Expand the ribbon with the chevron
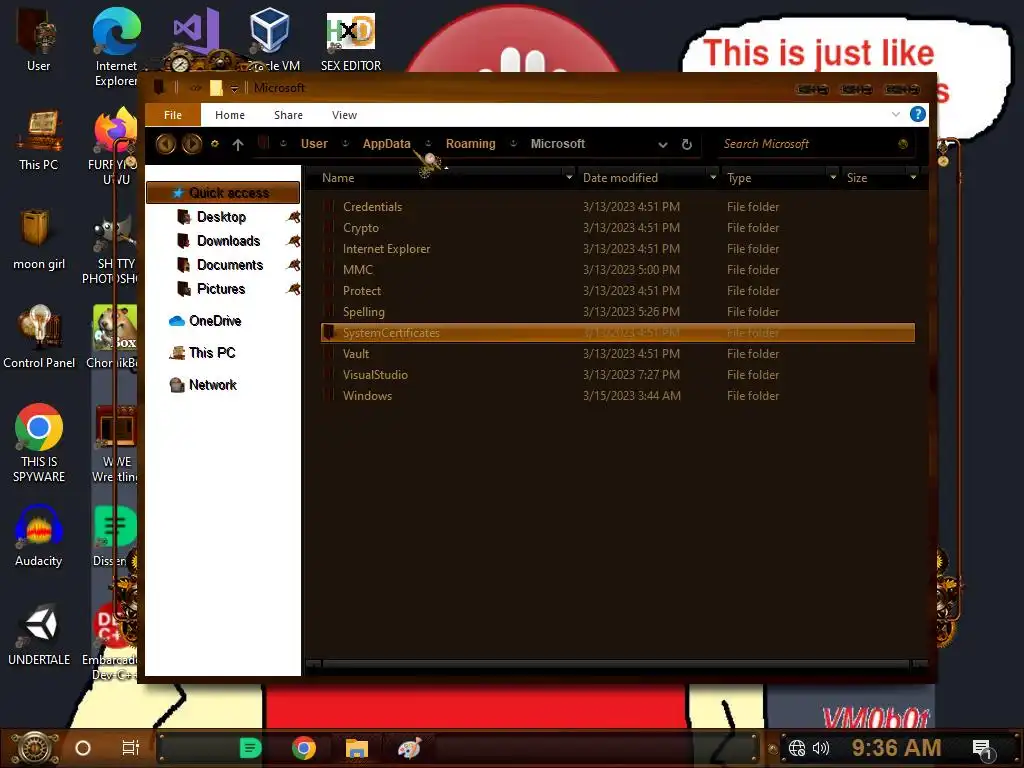This screenshot has width=1024, height=768. click(x=895, y=114)
